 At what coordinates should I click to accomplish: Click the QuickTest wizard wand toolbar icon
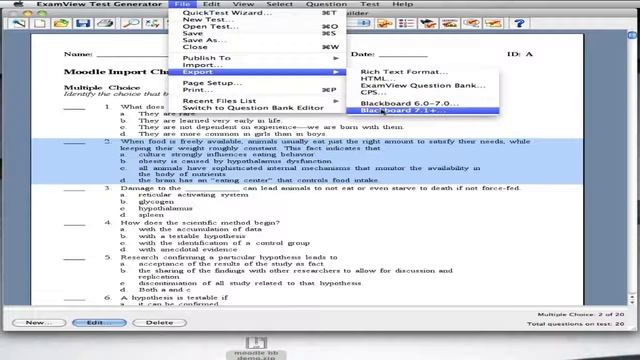(x=19, y=23)
